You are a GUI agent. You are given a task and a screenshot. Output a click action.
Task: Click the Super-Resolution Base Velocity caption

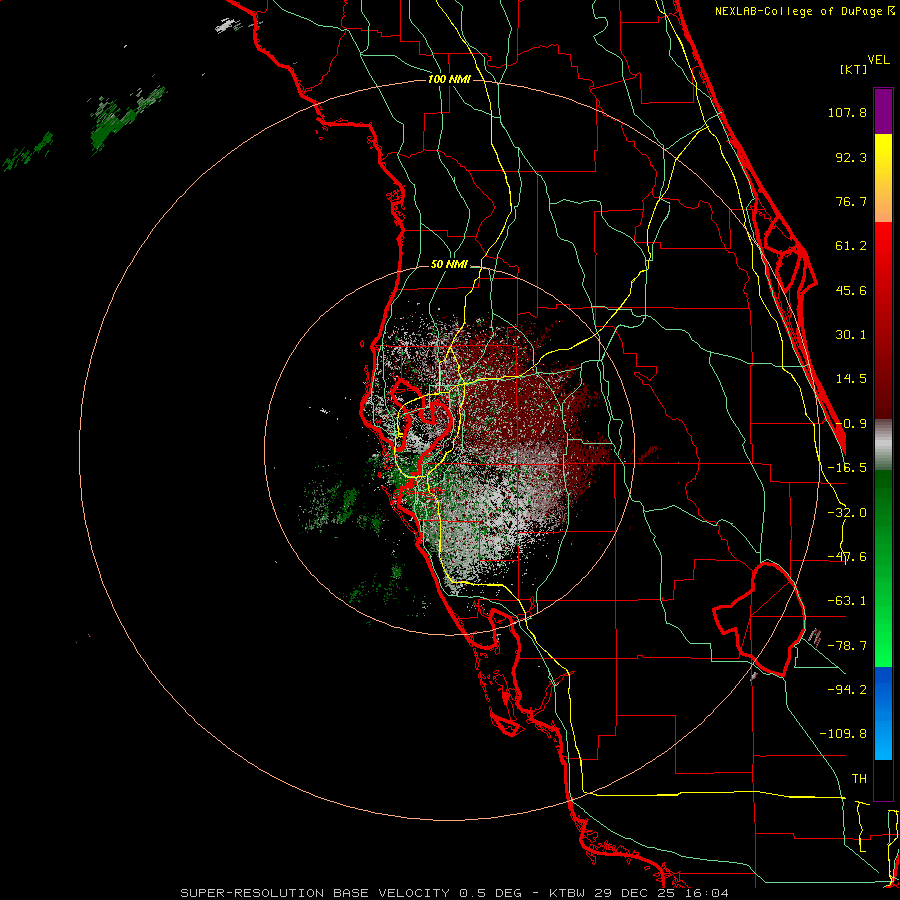coord(455,893)
